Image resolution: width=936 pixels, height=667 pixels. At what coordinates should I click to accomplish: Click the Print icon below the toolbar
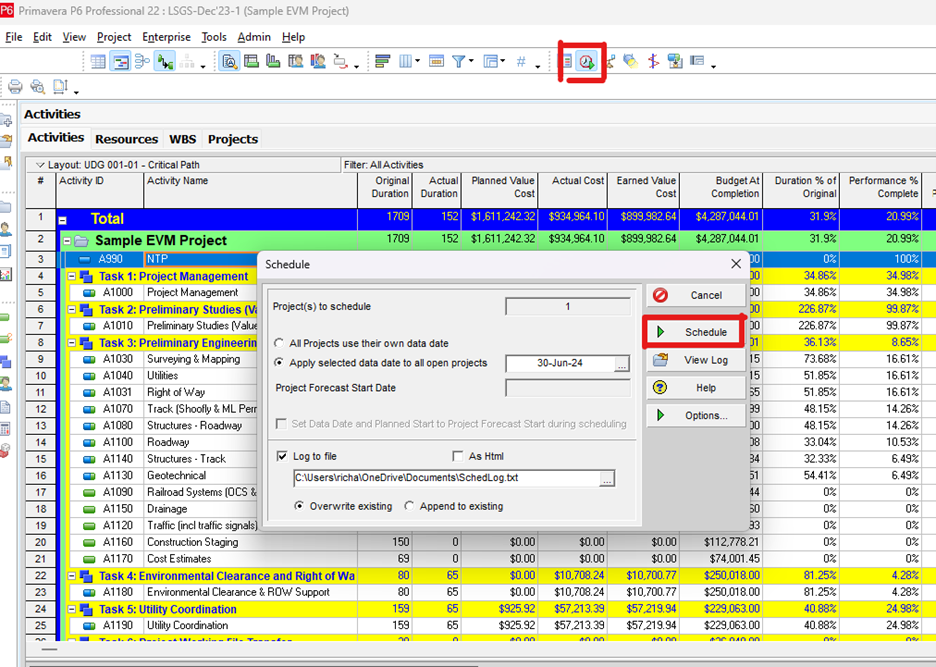coord(14,86)
